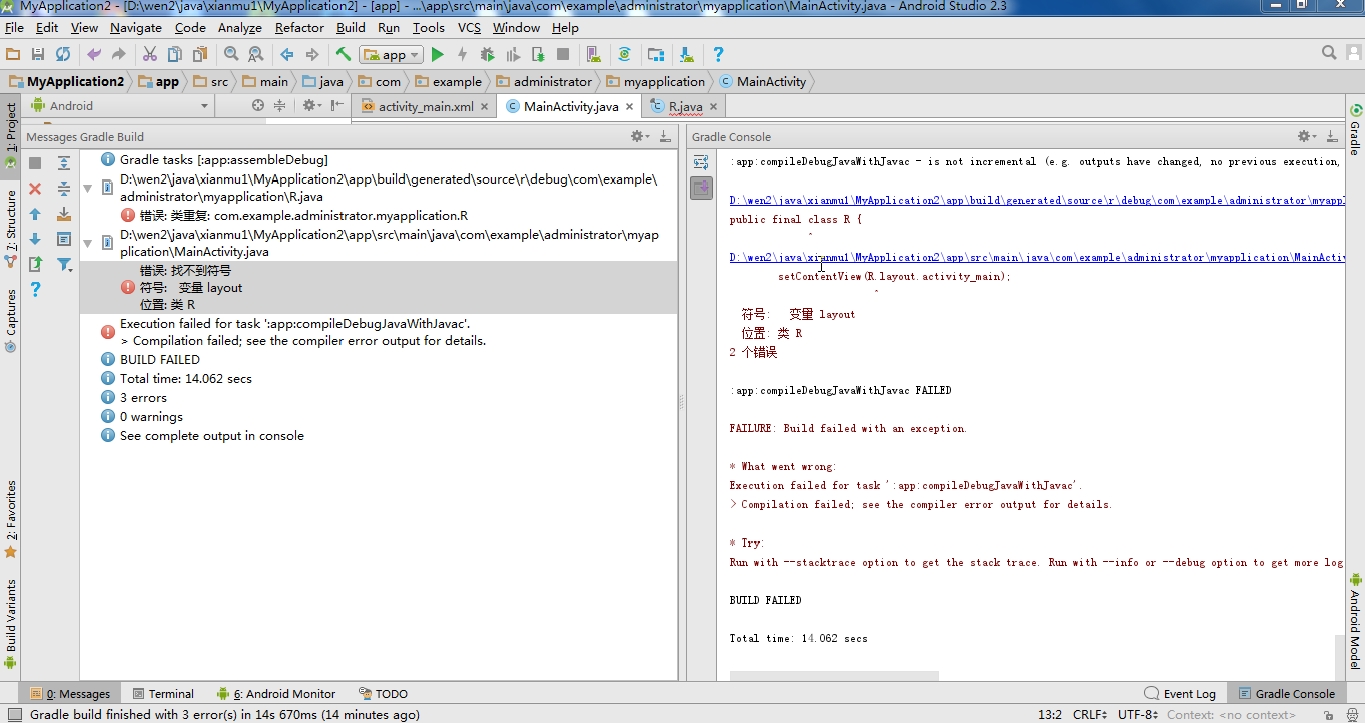1365x723 pixels.
Task: Click the Open folder toolbar icon
Action: click(x=13, y=54)
